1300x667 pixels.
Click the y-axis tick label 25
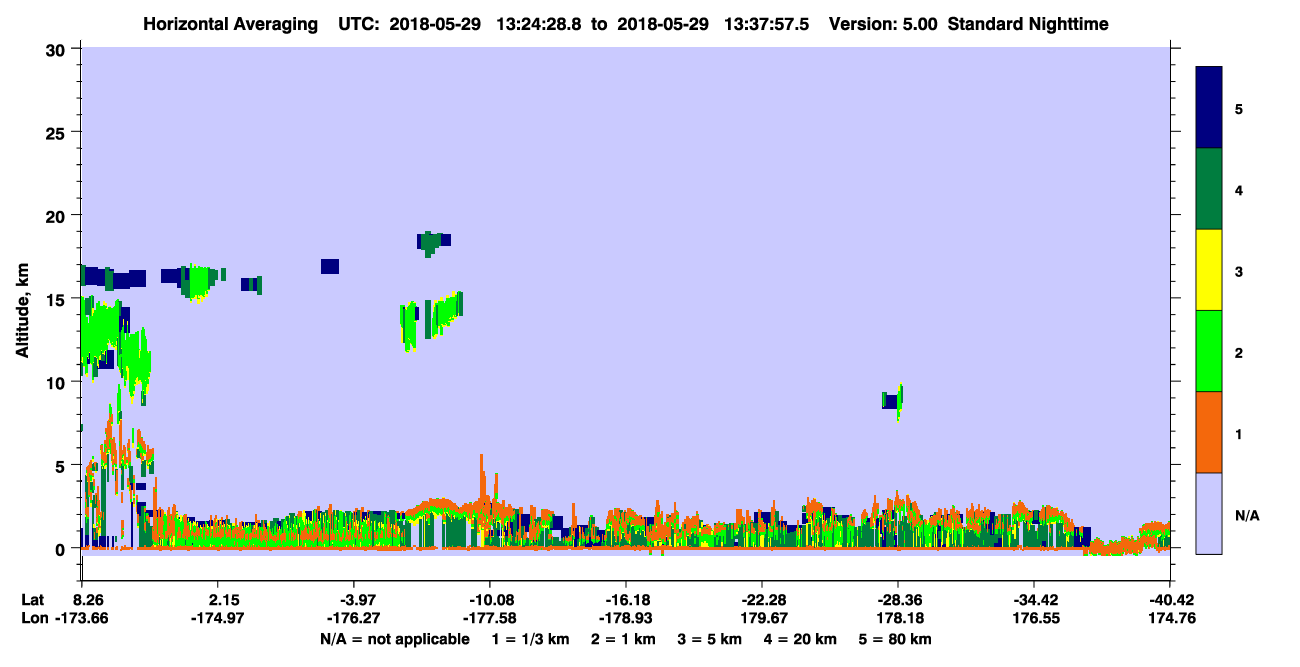point(58,132)
